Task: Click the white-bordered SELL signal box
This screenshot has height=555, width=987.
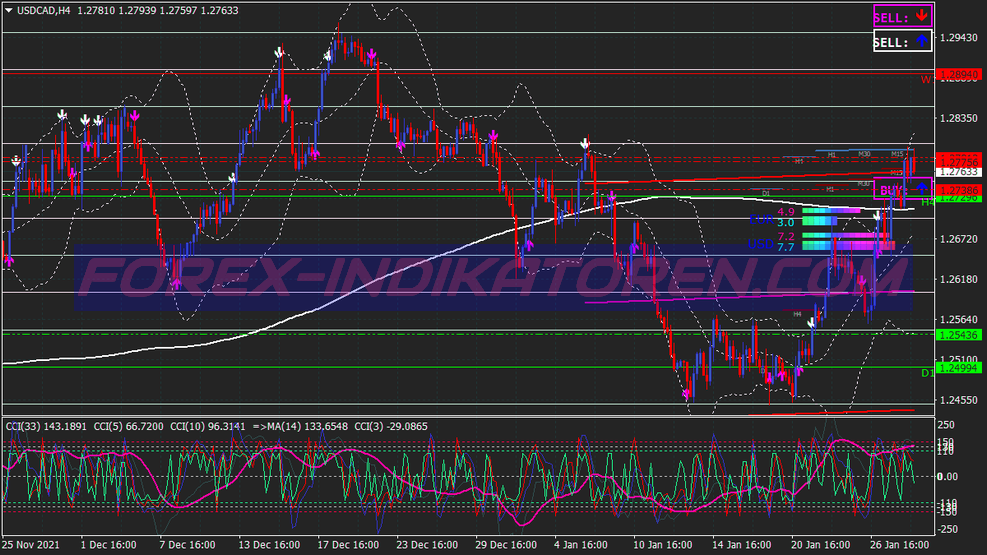Action: [x=903, y=42]
